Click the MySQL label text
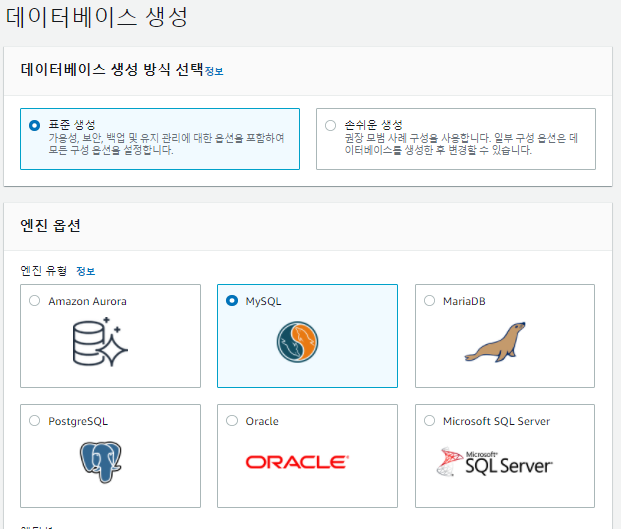 point(263,301)
